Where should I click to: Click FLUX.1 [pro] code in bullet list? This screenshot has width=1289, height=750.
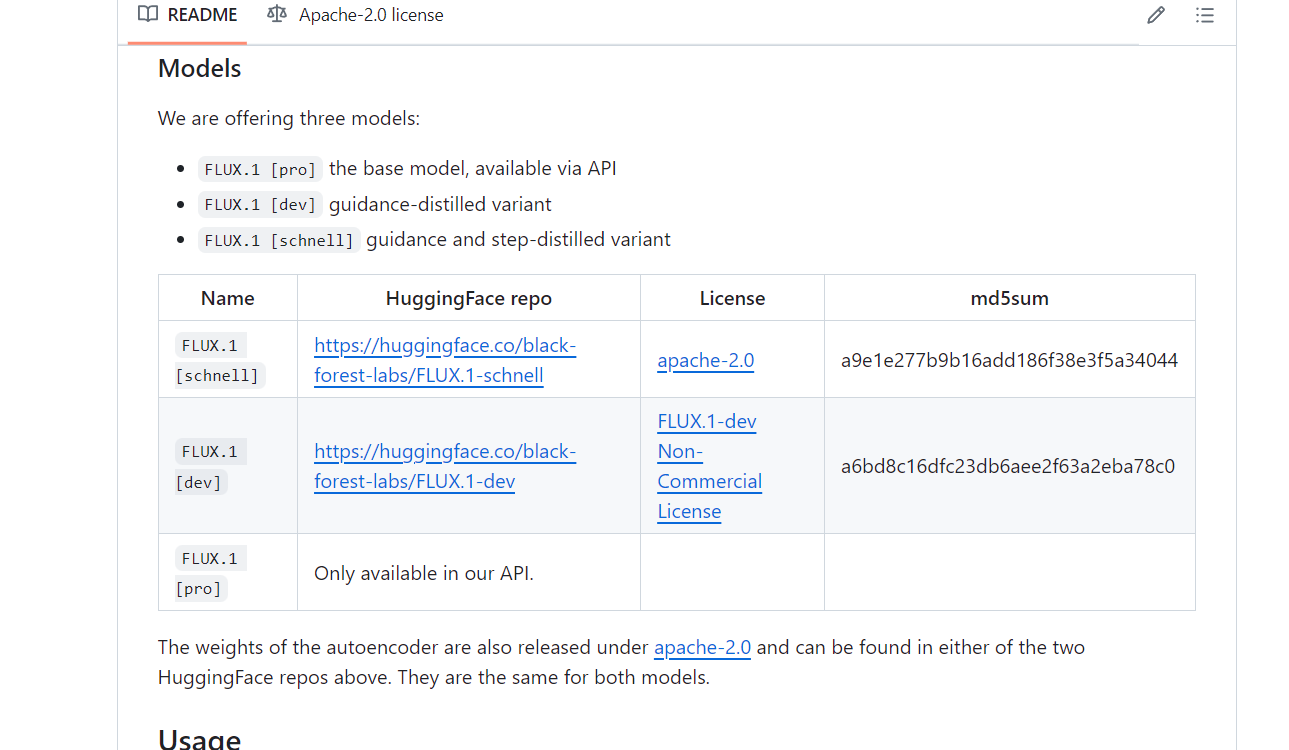[x=260, y=169]
